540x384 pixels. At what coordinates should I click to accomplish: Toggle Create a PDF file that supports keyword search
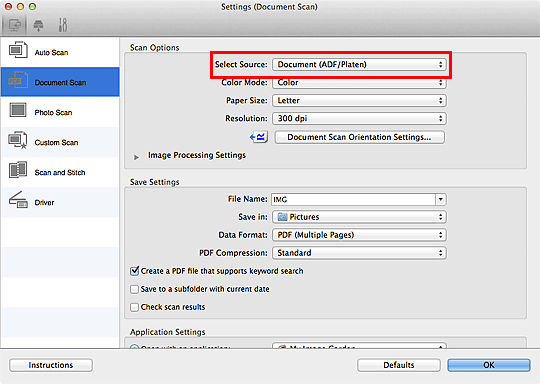(x=135, y=271)
